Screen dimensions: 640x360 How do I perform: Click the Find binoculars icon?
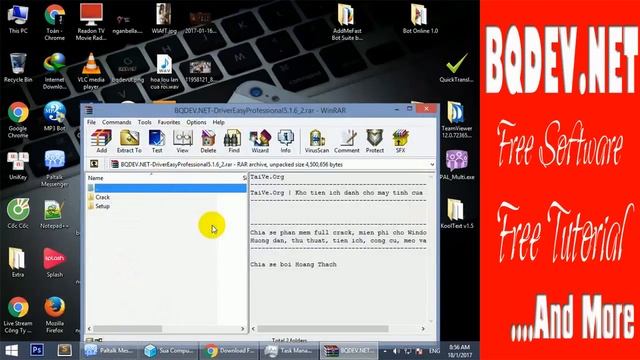coord(233,141)
